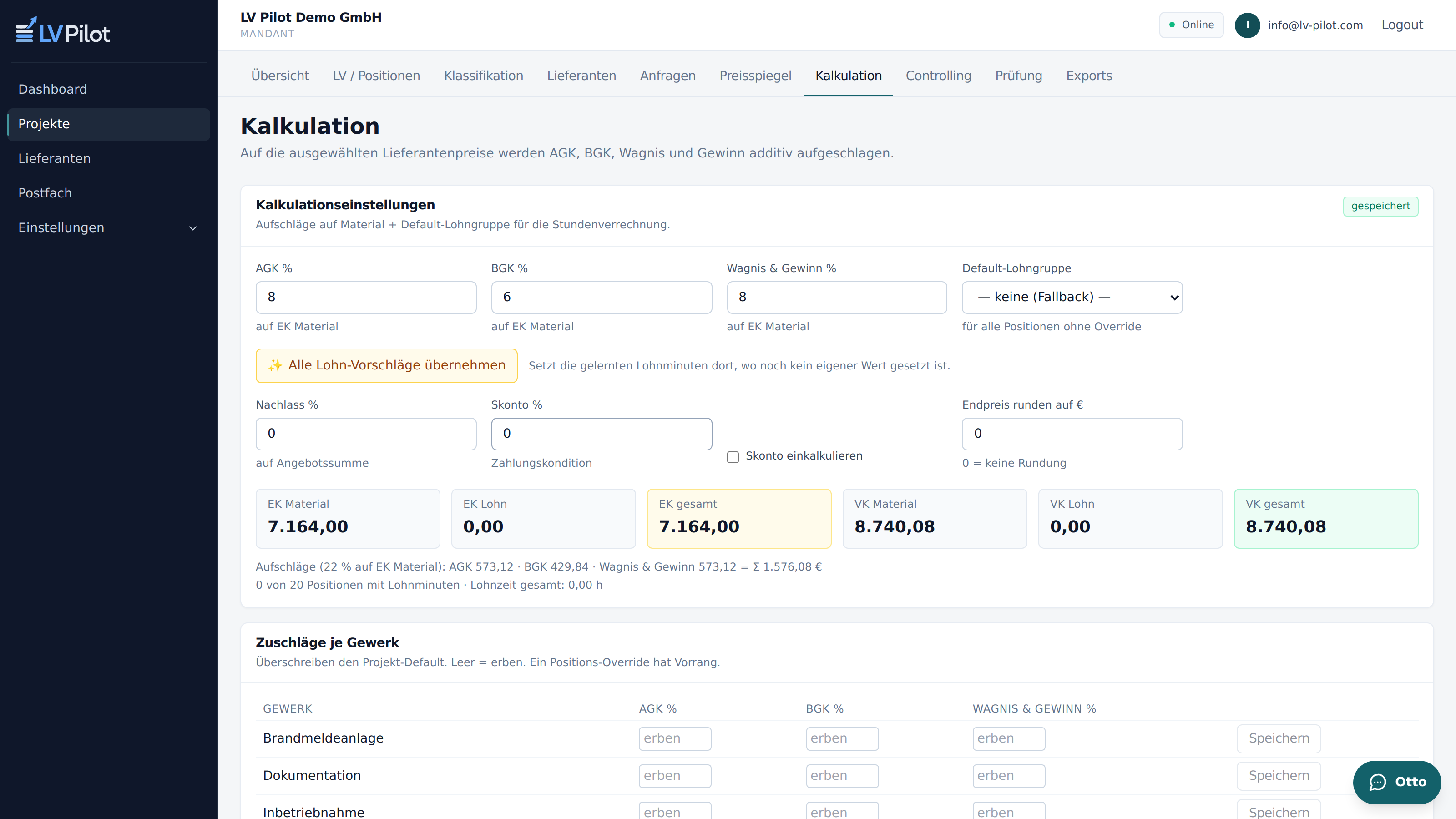Click the LV Pilot logo
Viewport: 1456px width, 819px height.
[x=62, y=31]
